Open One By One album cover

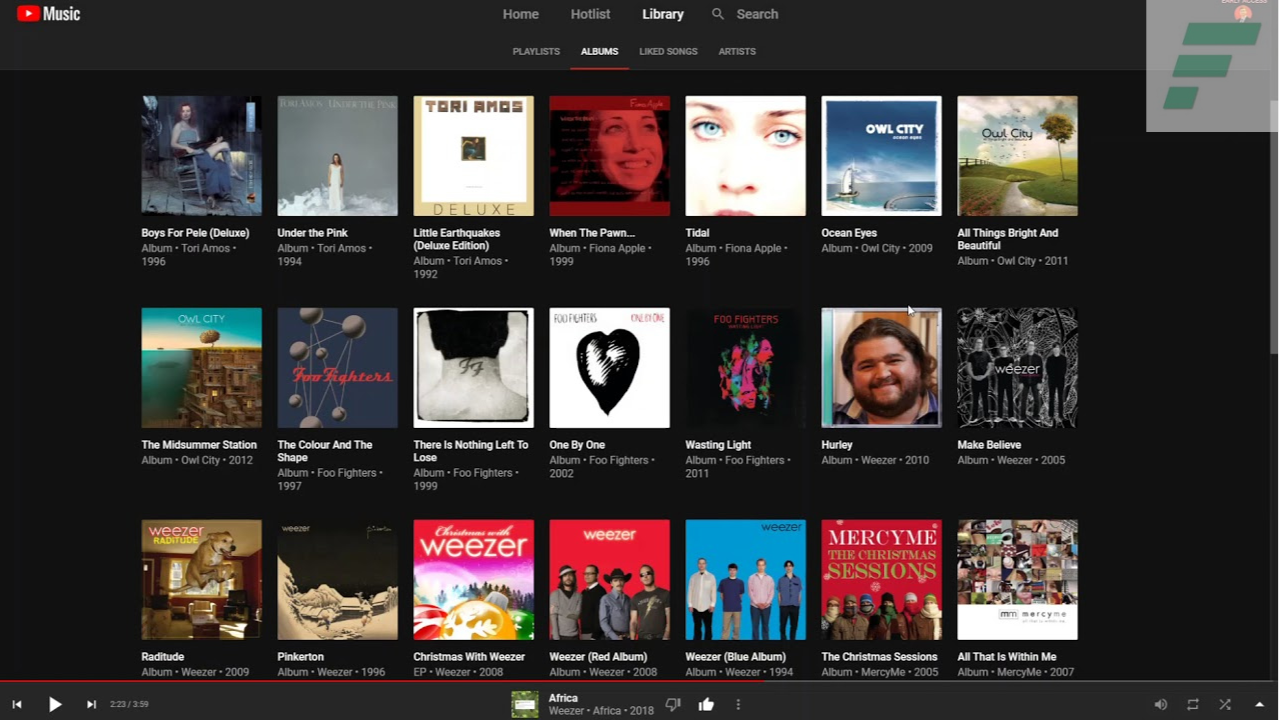[x=610, y=368]
